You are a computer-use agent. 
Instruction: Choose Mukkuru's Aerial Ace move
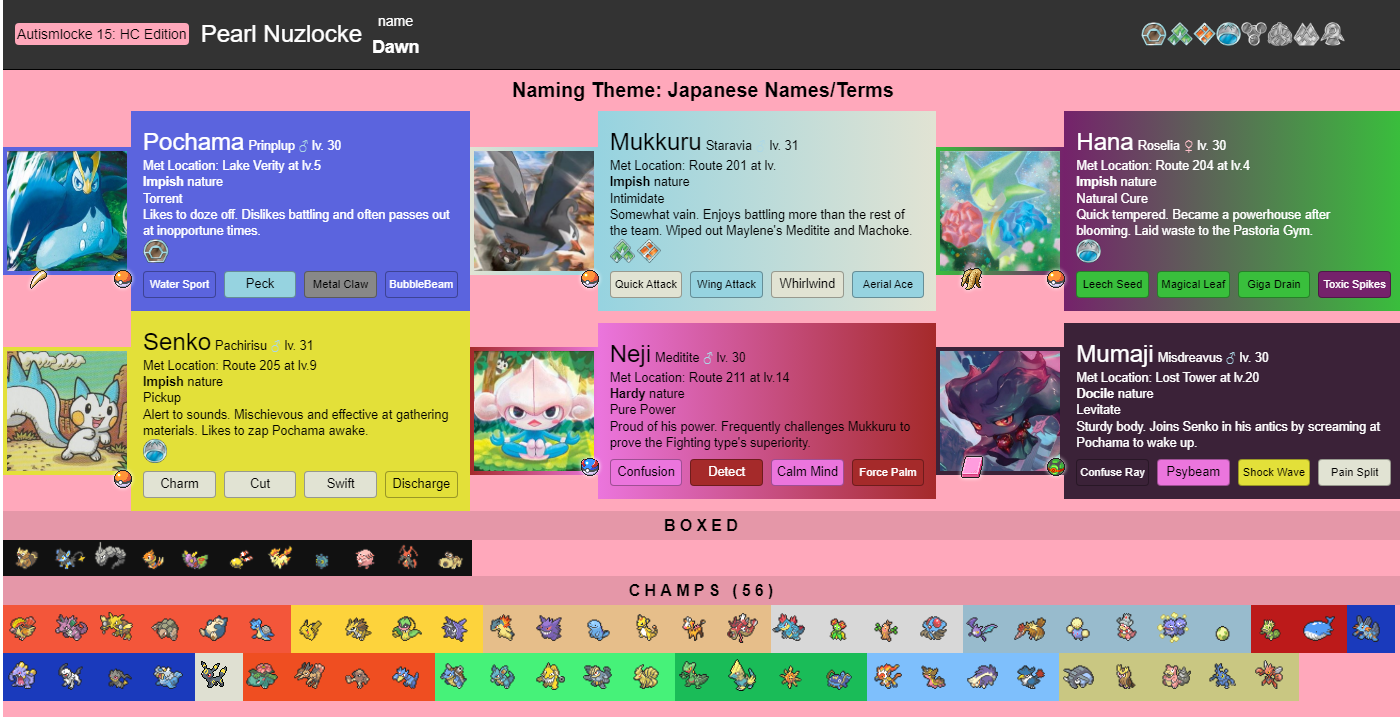pyautogui.click(x=888, y=284)
